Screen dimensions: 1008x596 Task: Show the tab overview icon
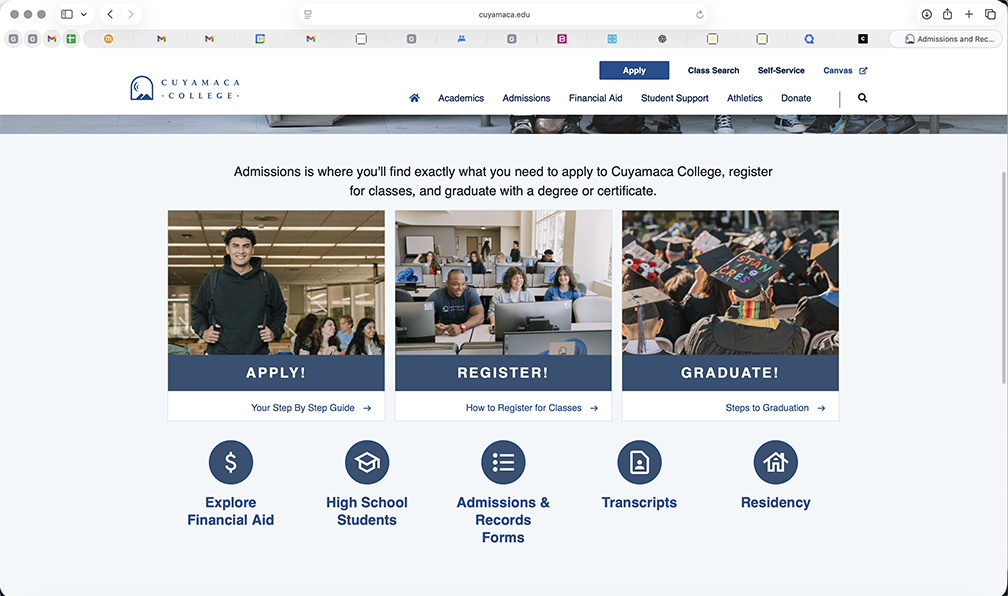coord(990,14)
